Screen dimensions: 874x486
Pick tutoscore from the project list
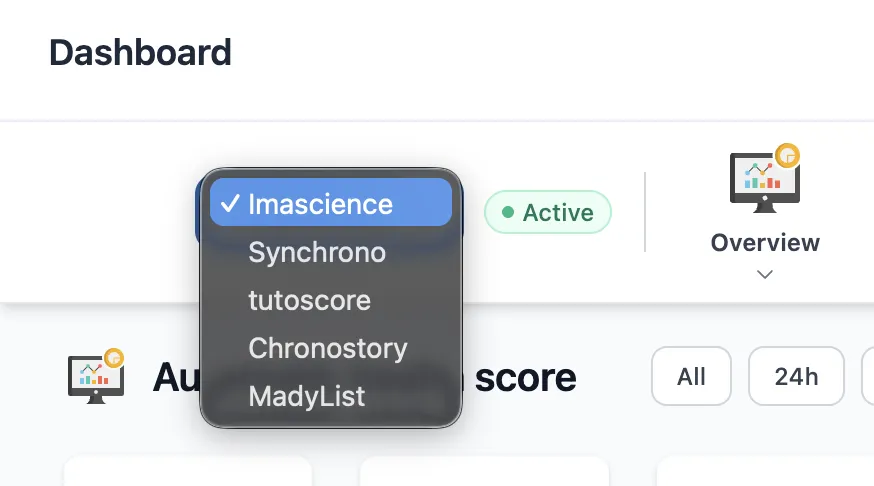tap(309, 300)
